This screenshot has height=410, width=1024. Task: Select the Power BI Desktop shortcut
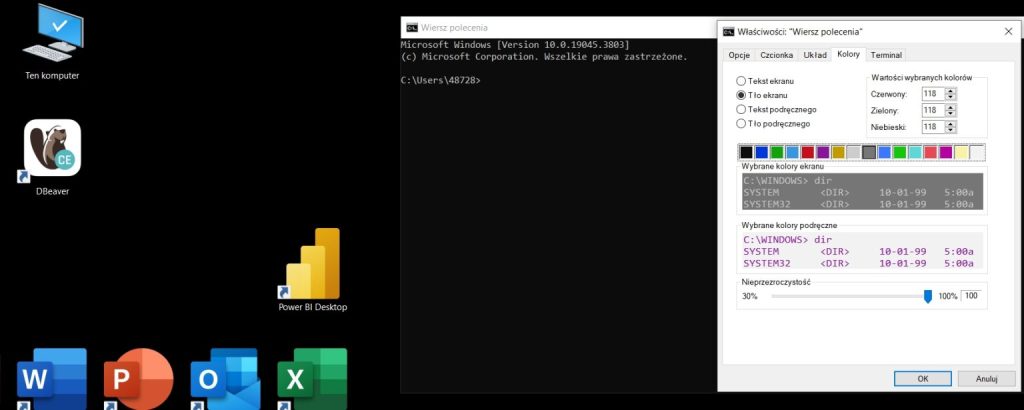point(313,270)
